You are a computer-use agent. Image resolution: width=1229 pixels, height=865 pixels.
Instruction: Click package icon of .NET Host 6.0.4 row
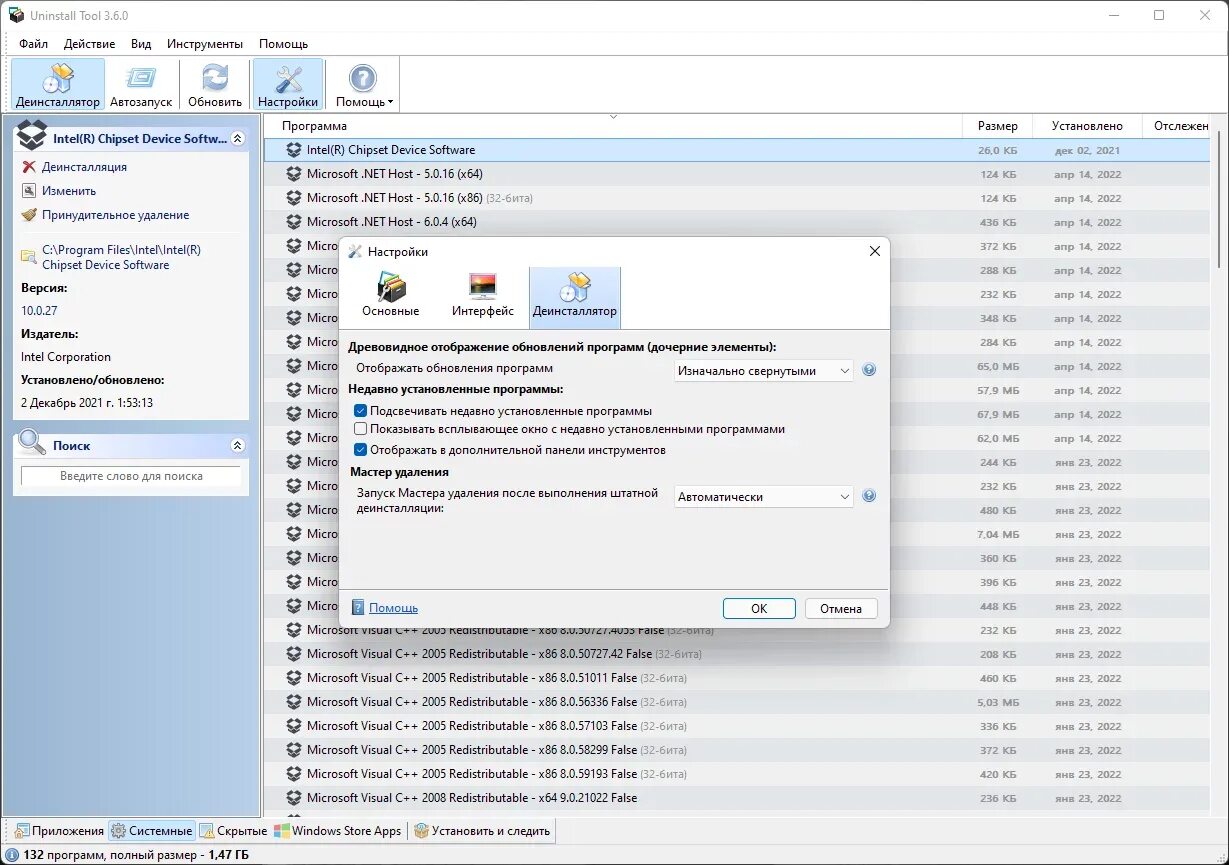(293, 222)
